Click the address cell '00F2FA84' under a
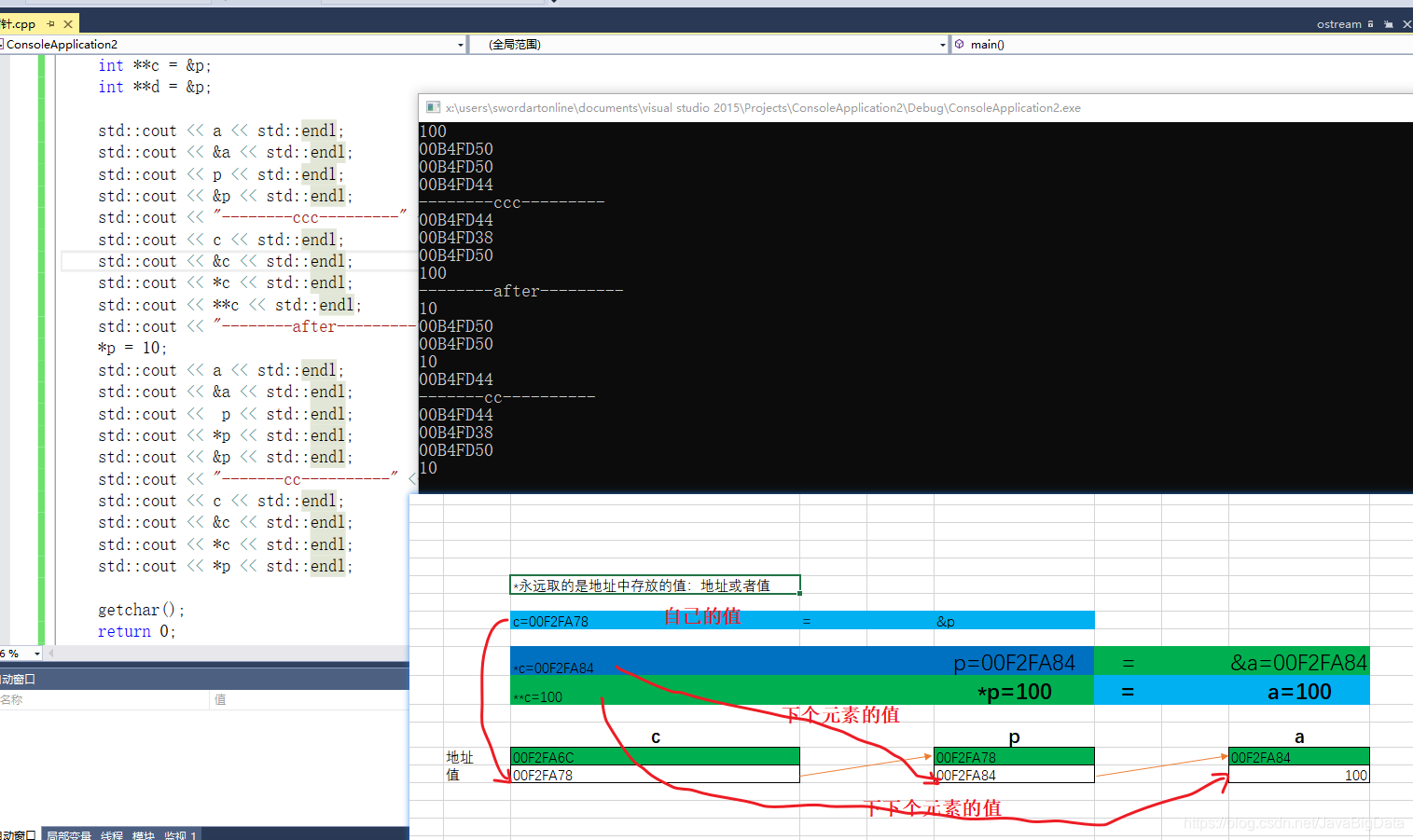Image resolution: width=1413 pixels, height=840 pixels. (1299, 757)
